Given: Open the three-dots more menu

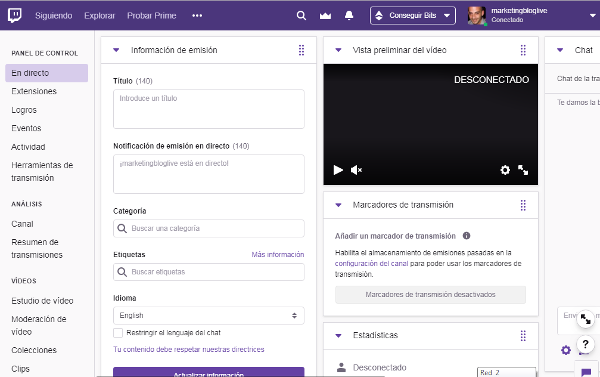Looking at the screenshot, I should [x=197, y=16].
